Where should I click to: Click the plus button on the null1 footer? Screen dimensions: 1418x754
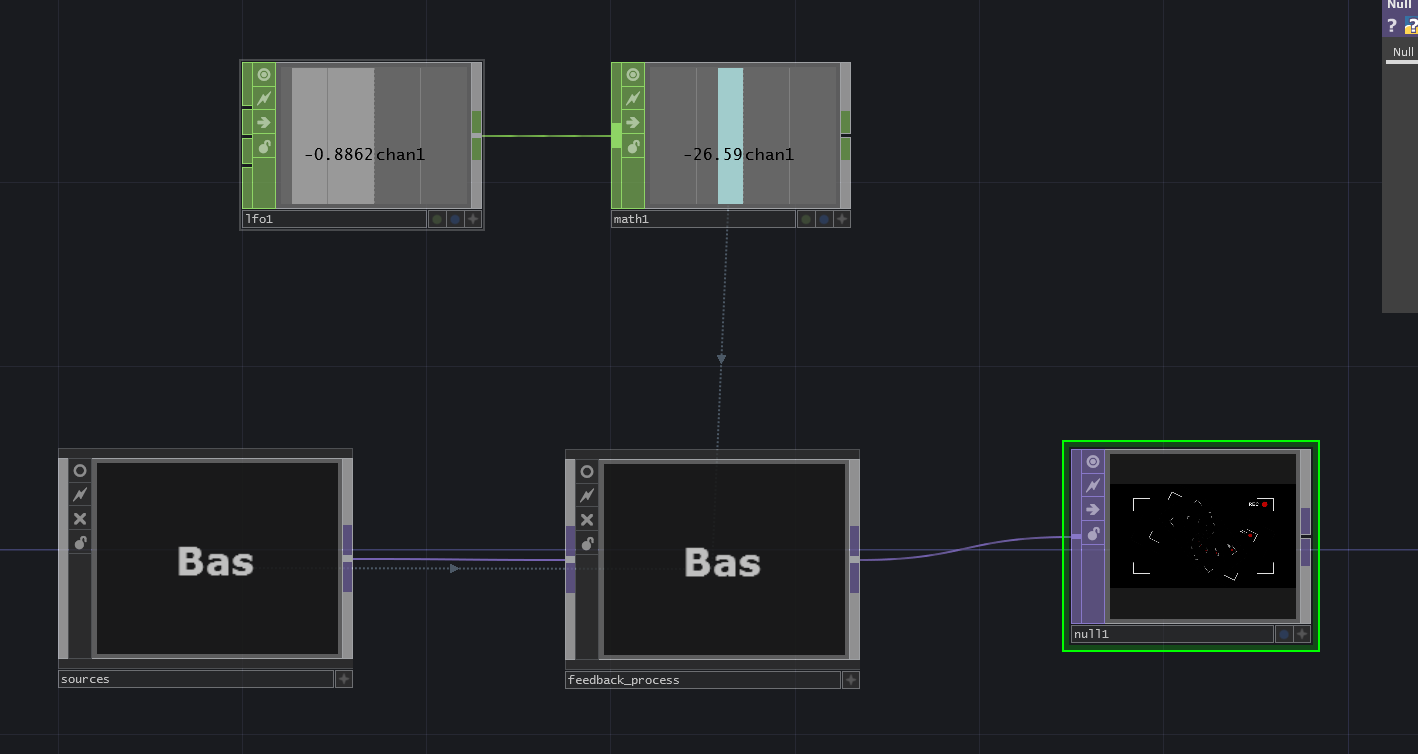(1302, 634)
